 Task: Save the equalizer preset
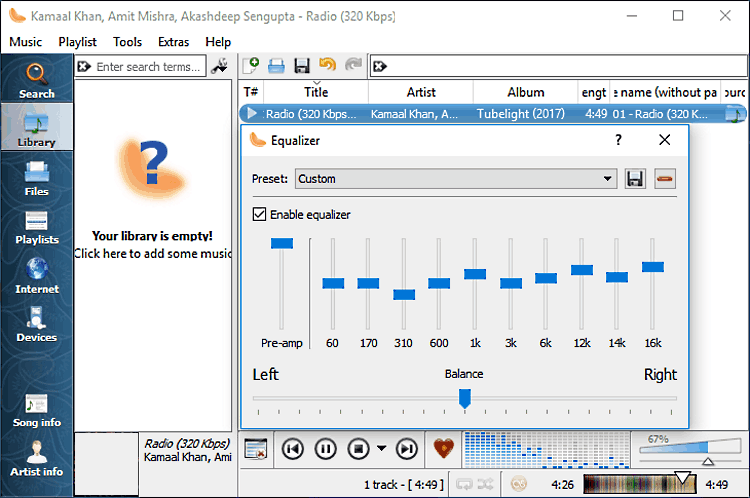(x=635, y=179)
